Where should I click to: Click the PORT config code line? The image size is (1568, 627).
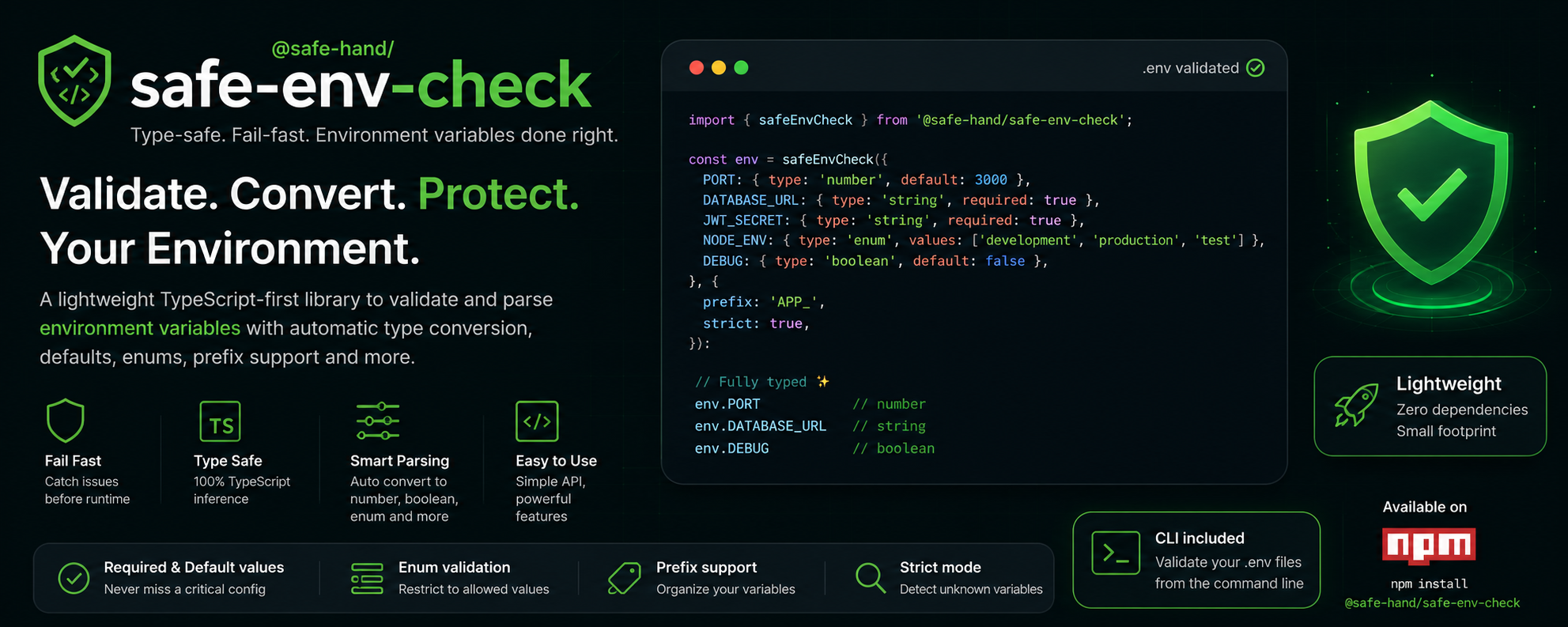coord(867,180)
